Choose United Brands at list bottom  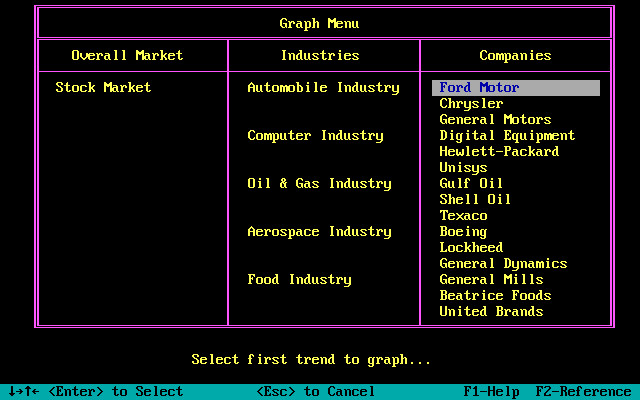point(491,311)
